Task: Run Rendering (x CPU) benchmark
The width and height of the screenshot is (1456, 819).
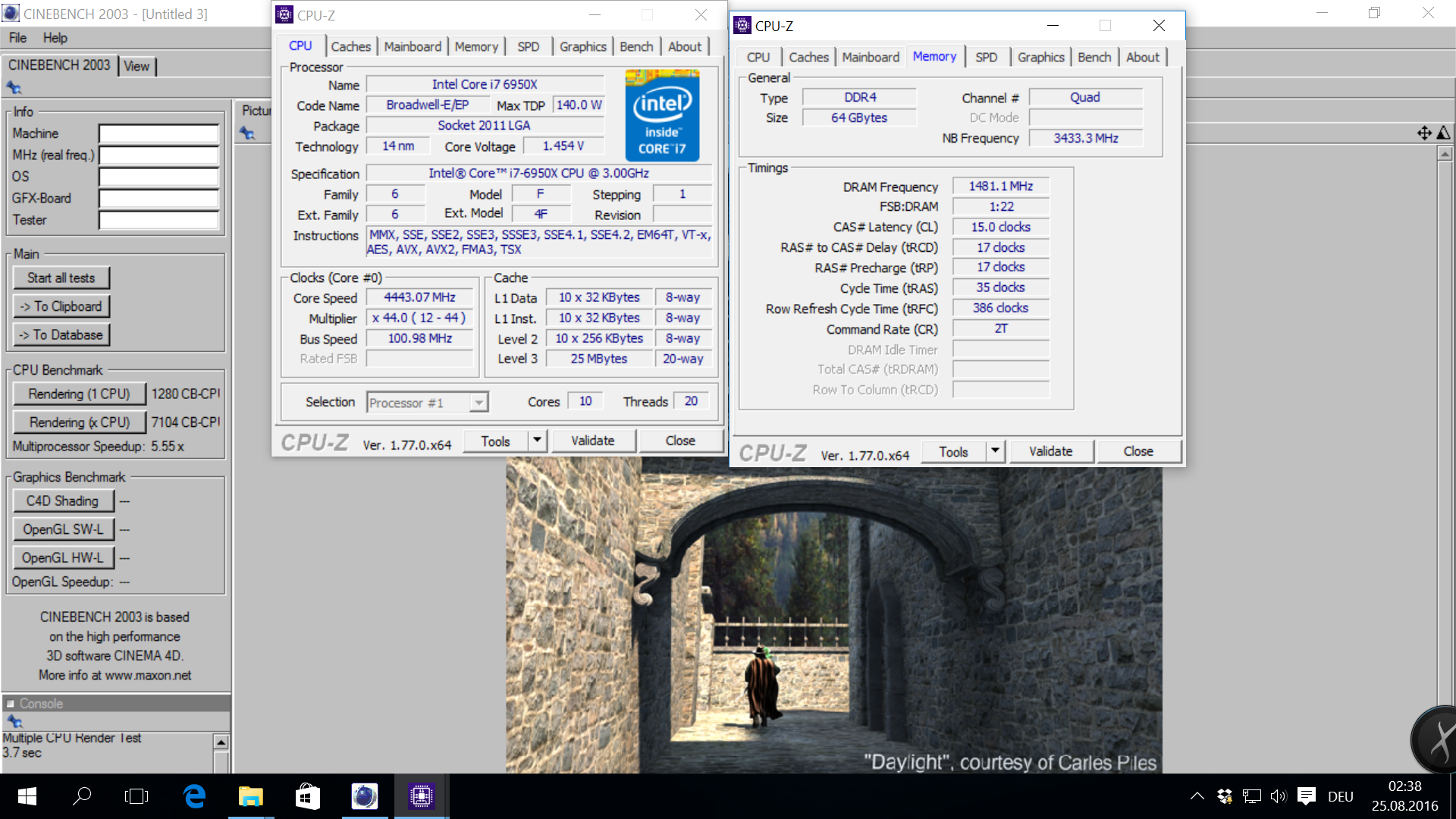Action: [80, 422]
